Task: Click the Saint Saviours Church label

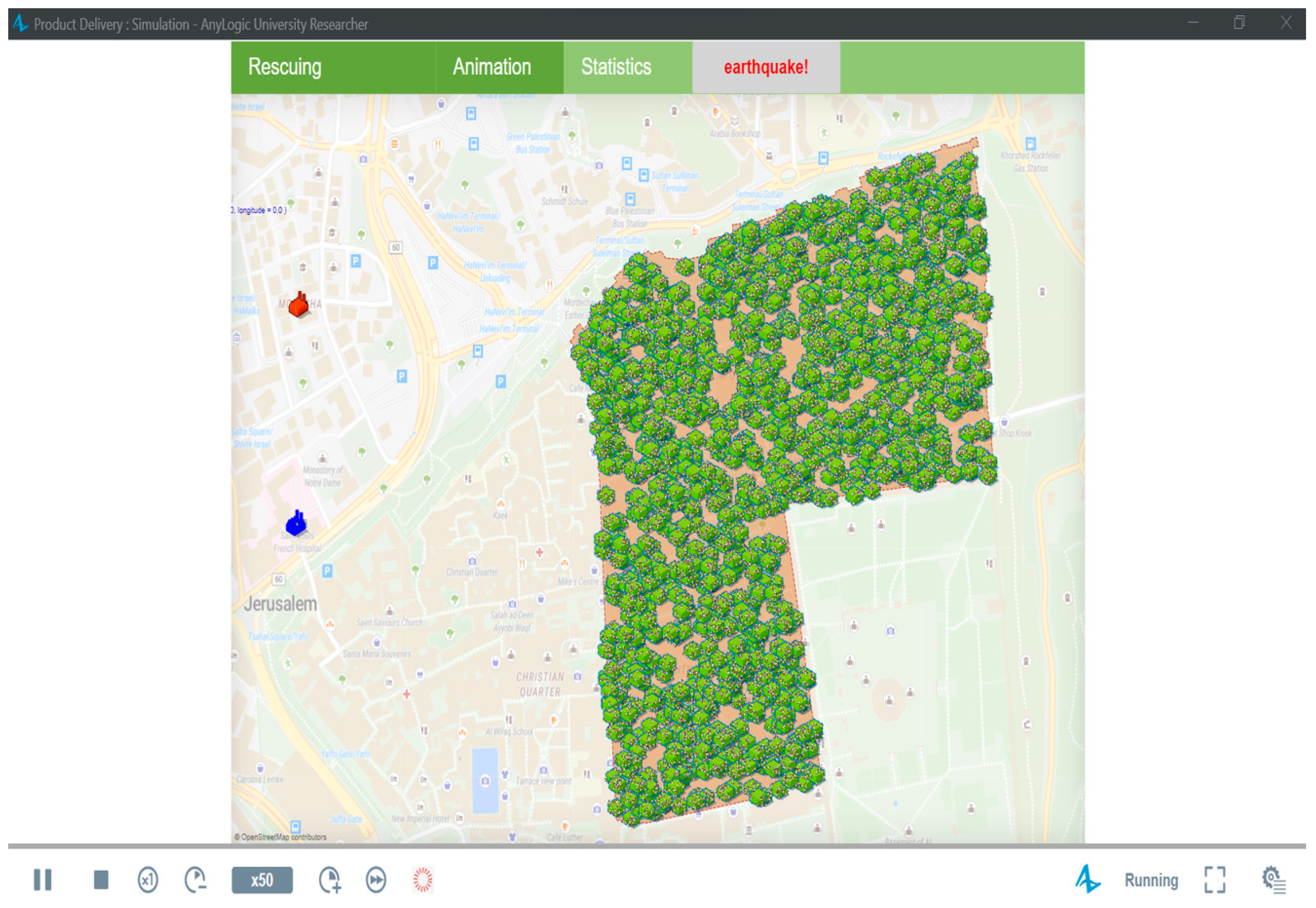Action: coord(390,623)
